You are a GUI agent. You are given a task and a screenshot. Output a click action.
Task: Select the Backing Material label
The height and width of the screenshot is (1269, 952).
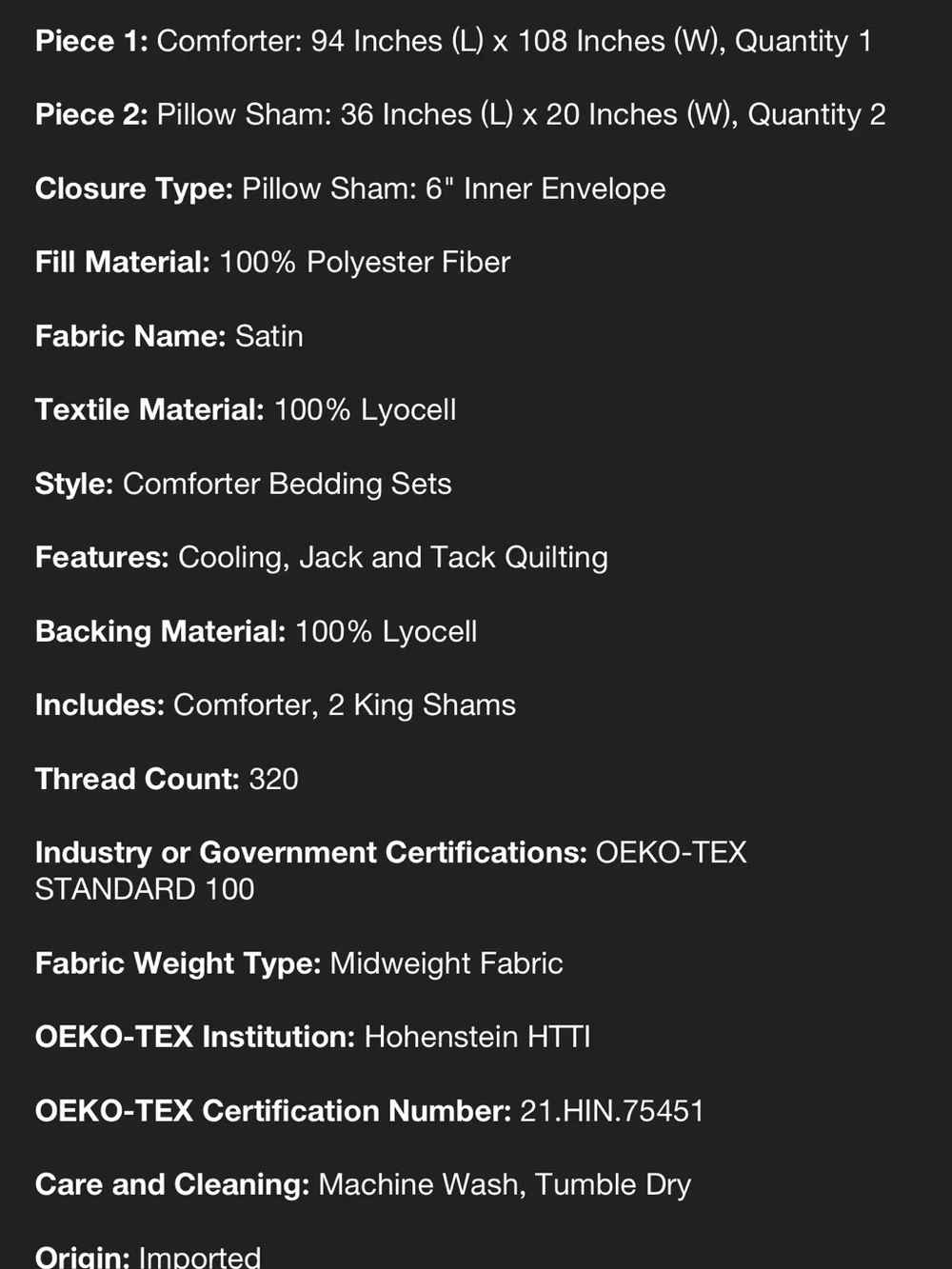click(160, 631)
